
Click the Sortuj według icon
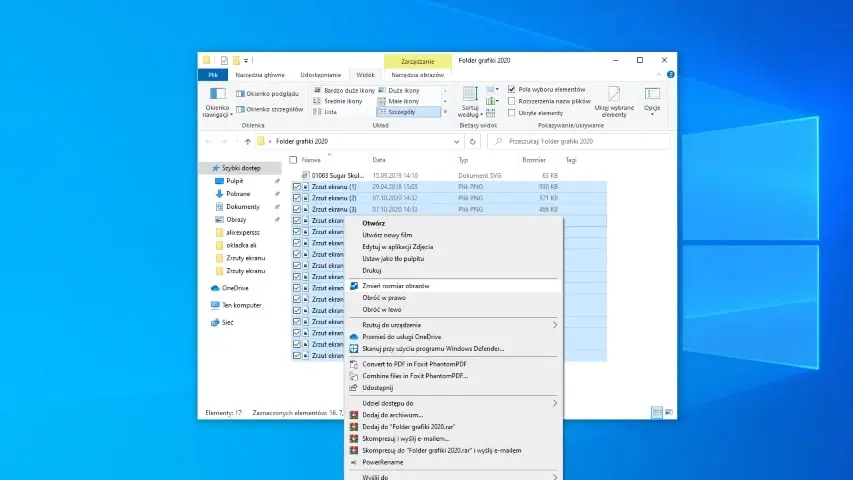(468, 95)
